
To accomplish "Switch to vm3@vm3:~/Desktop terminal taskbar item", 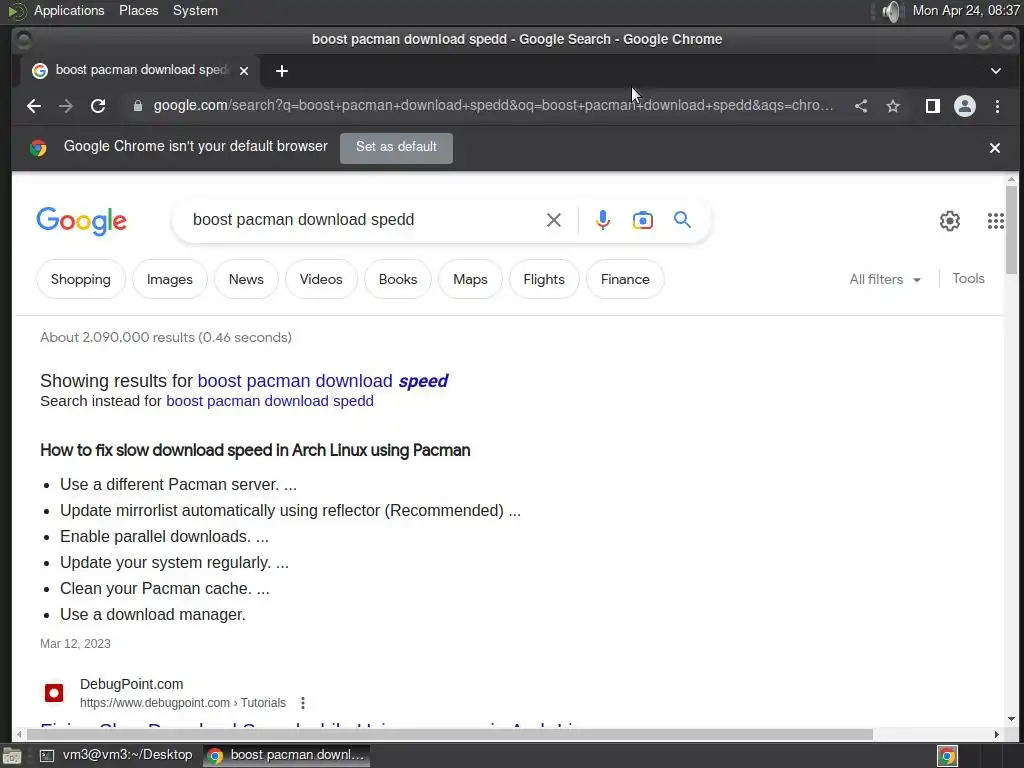I will pyautogui.click(x=117, y=755).
